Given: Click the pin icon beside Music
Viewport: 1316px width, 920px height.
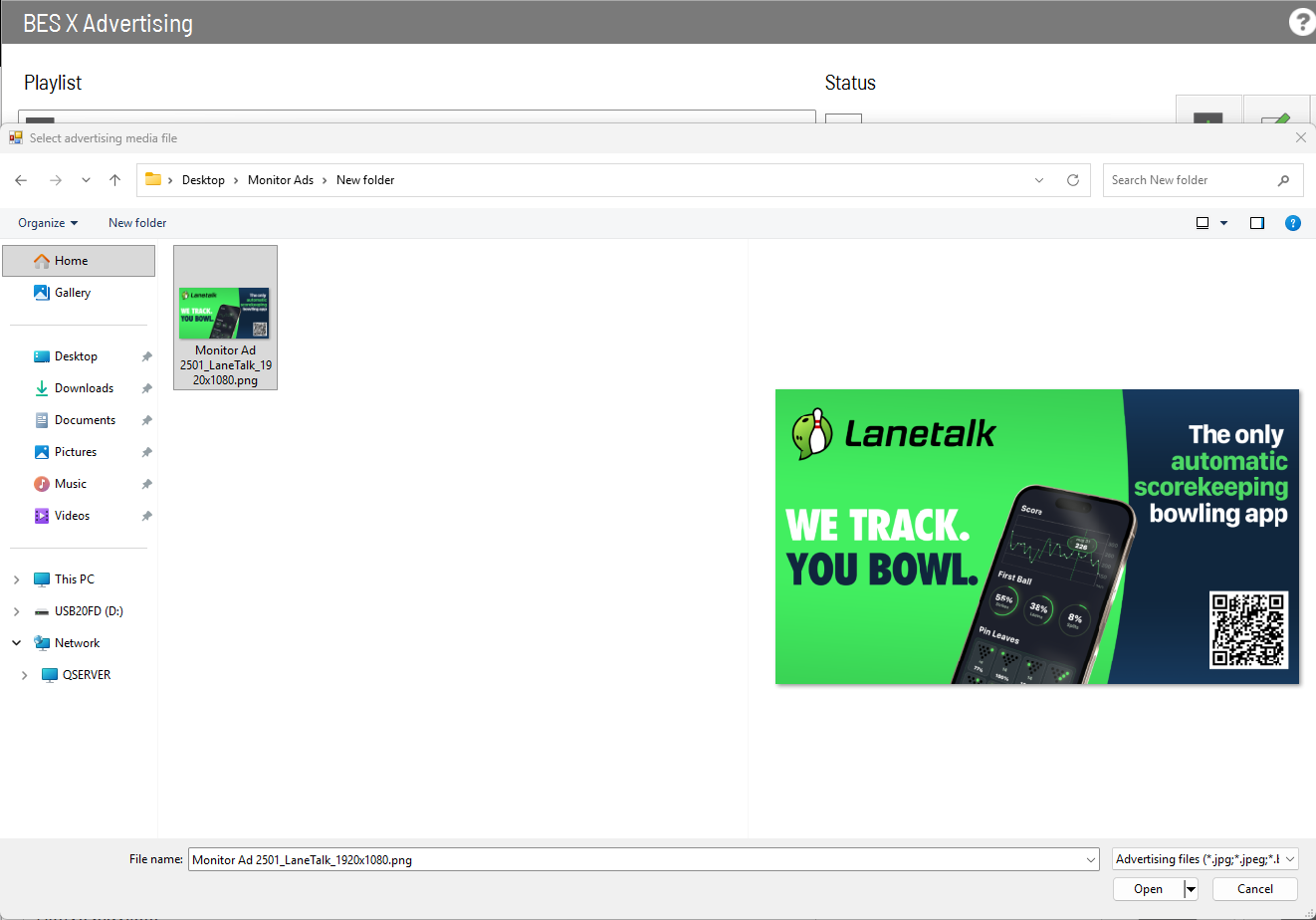Looking at the screenshot, I should click(146, 484).
